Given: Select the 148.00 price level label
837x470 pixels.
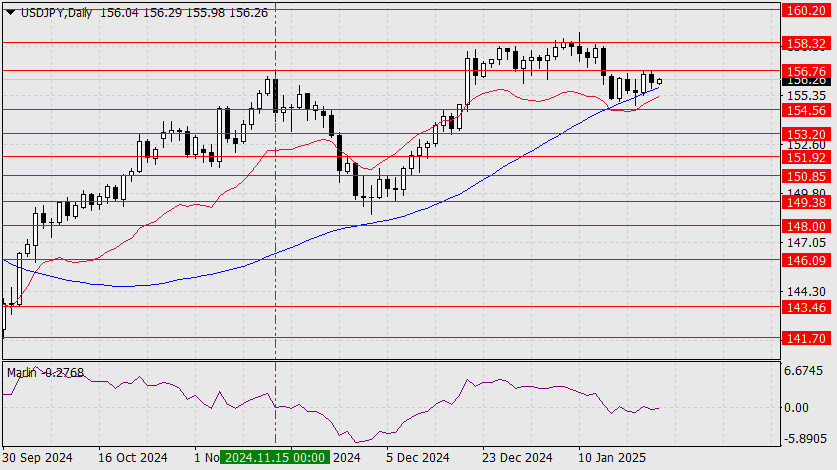Looking at the screenshot, I should [x=806, y=226].
